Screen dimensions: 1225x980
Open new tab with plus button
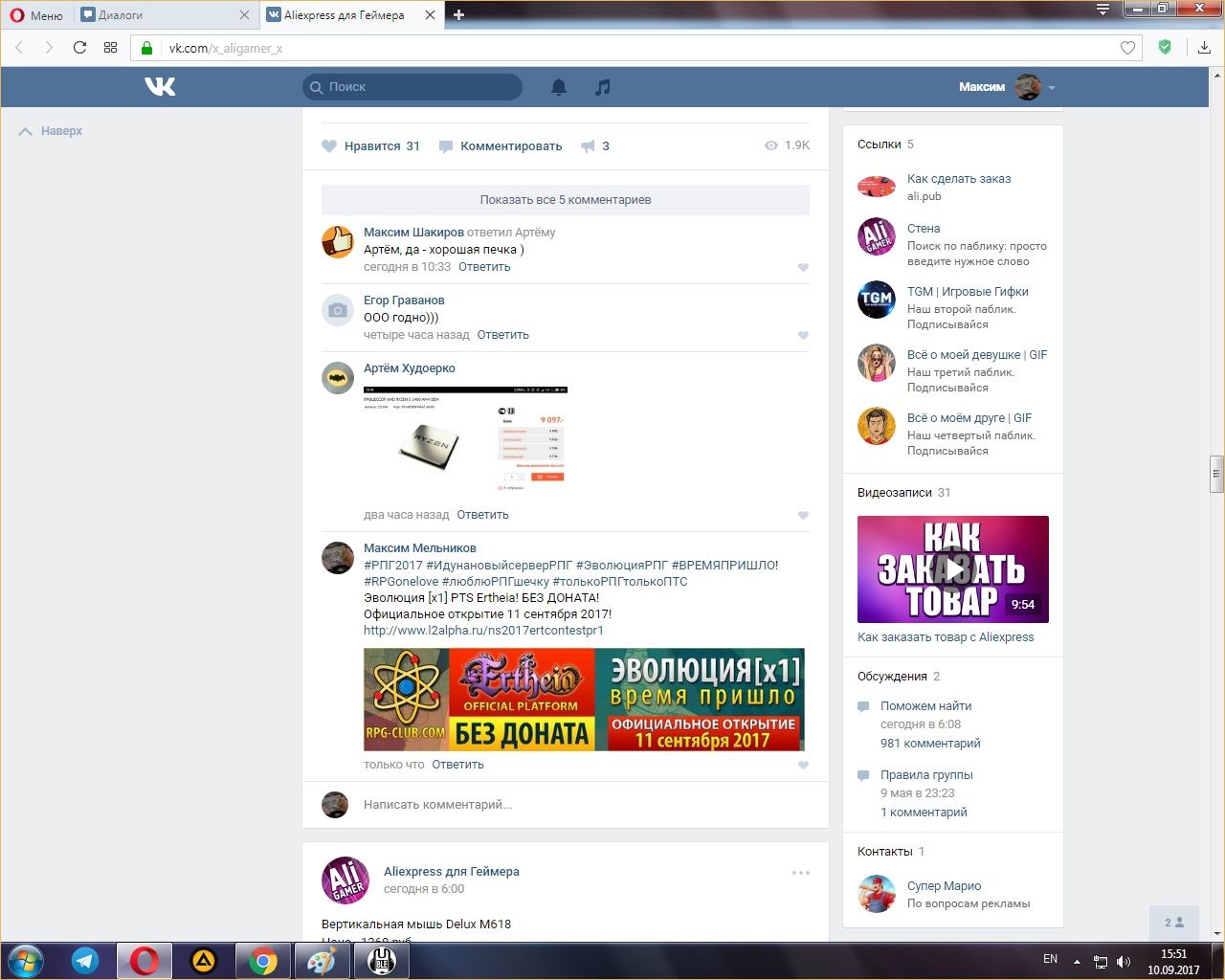click(458, 14)
